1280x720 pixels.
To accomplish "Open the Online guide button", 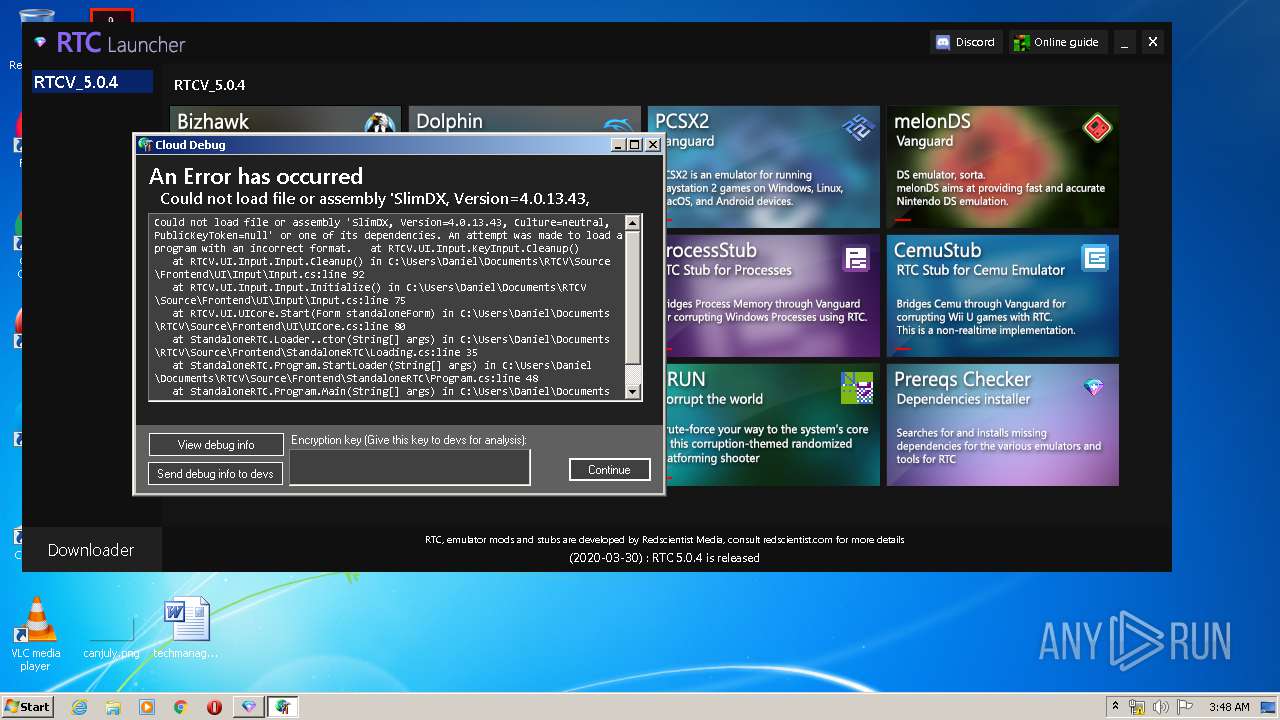I will (1057, 42).
